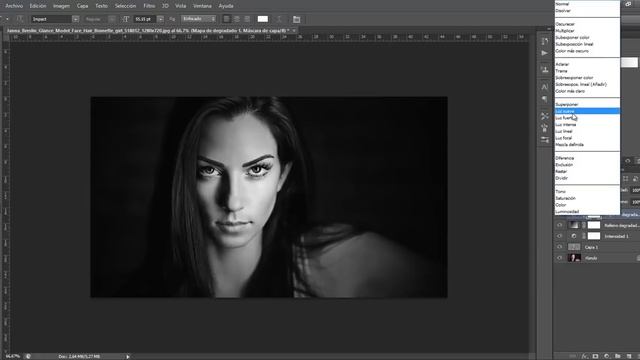Screen dimensions: 640x360
Task: Expand the font size dropdown arrow
Action: pyautogui.click(x=160, y=19)
